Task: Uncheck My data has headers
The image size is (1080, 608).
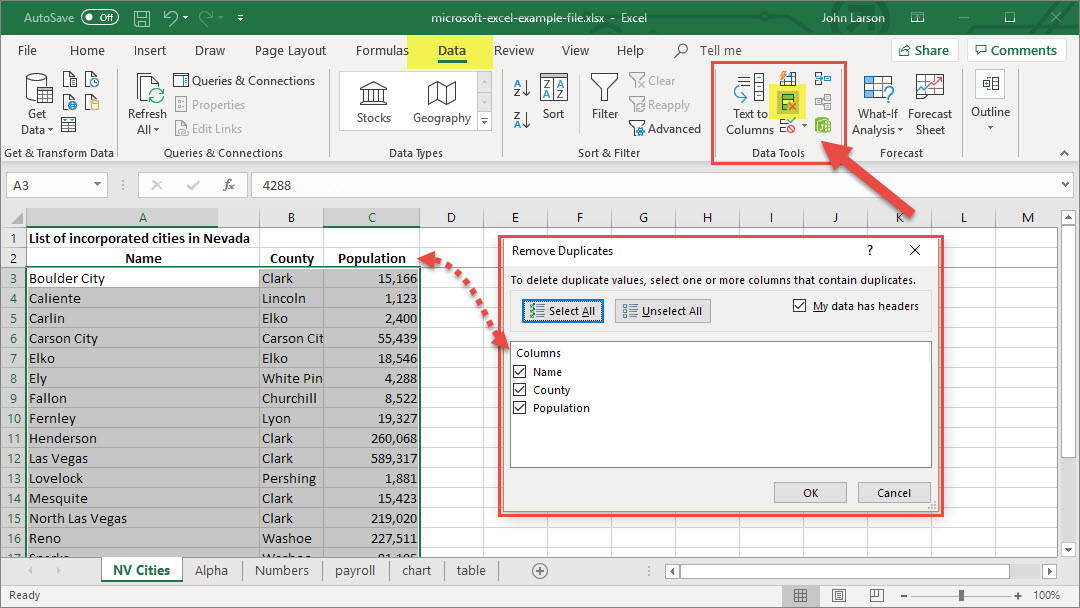Action: point(800,306)
